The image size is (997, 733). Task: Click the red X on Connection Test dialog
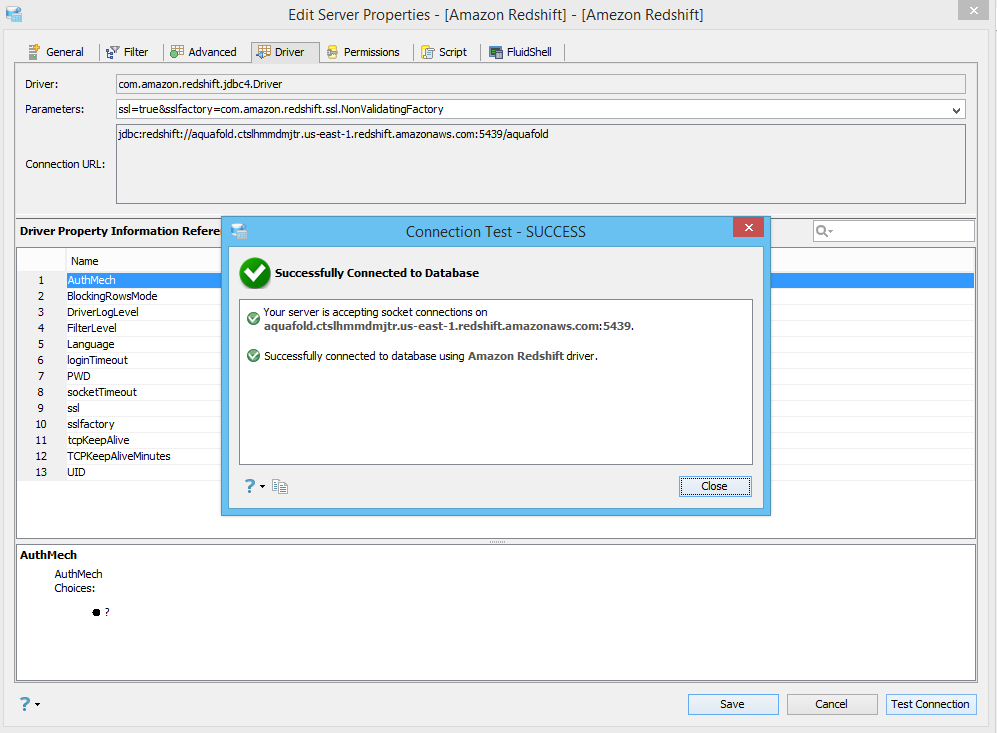click(748, 227)
